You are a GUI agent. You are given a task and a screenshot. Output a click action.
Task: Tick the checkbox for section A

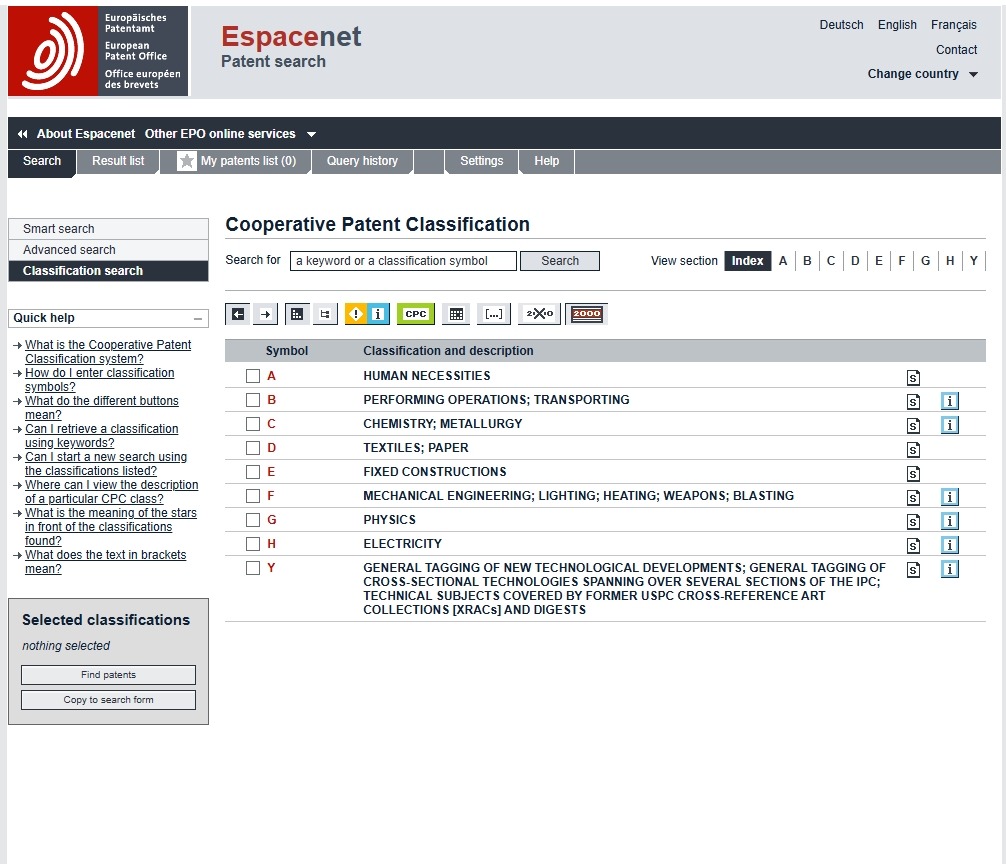(253, 376)
